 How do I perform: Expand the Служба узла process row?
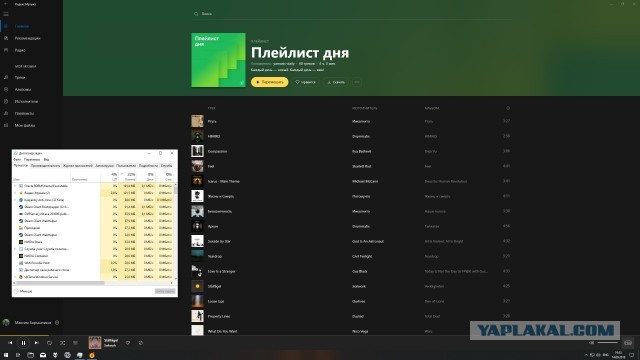pyautogui.click(x=16, y=249)
